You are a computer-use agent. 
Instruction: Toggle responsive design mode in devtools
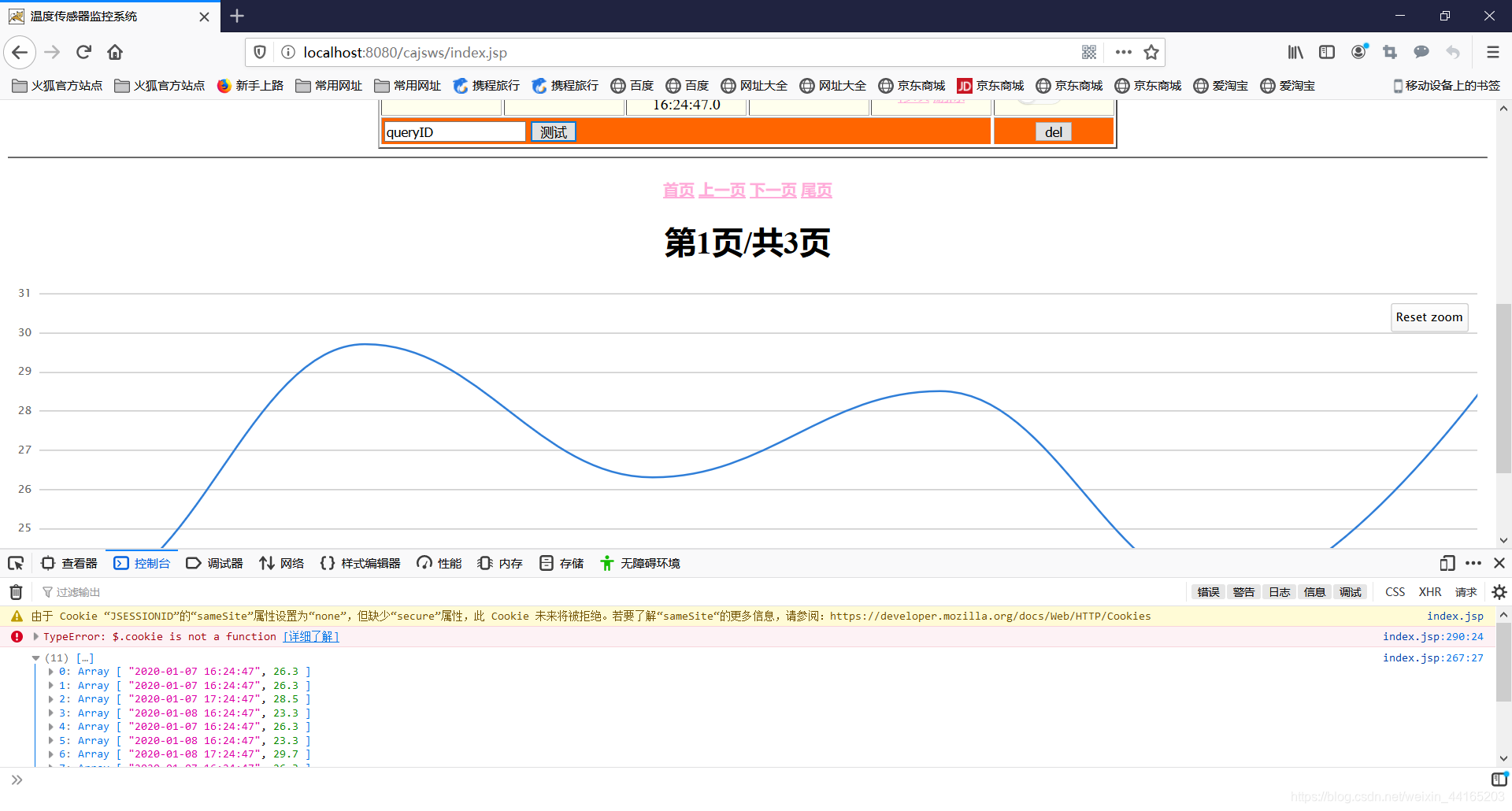1447,563
